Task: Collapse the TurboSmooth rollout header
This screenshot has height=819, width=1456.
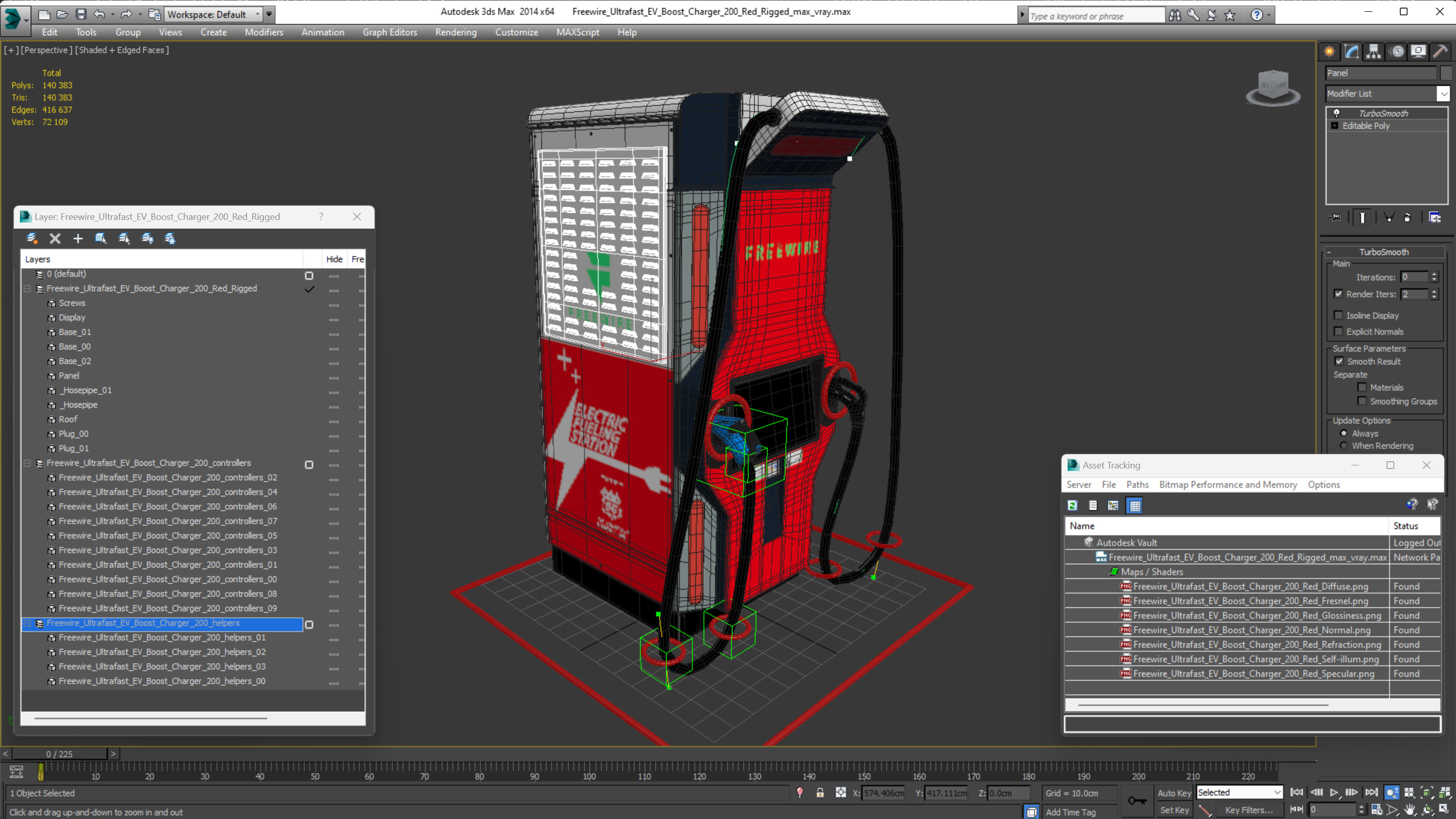Action: coord(1384,252)
